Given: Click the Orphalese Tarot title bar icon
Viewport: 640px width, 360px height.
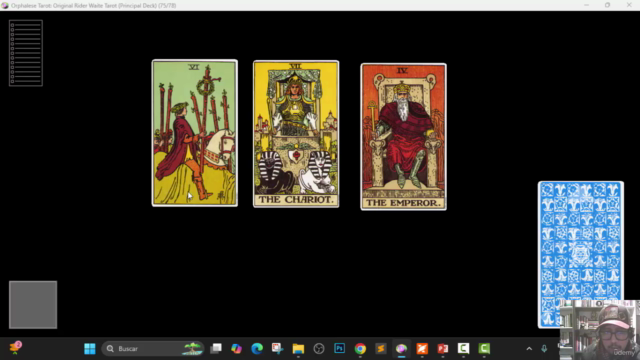Looking at the screenshot, I should [x=5, y=5].
